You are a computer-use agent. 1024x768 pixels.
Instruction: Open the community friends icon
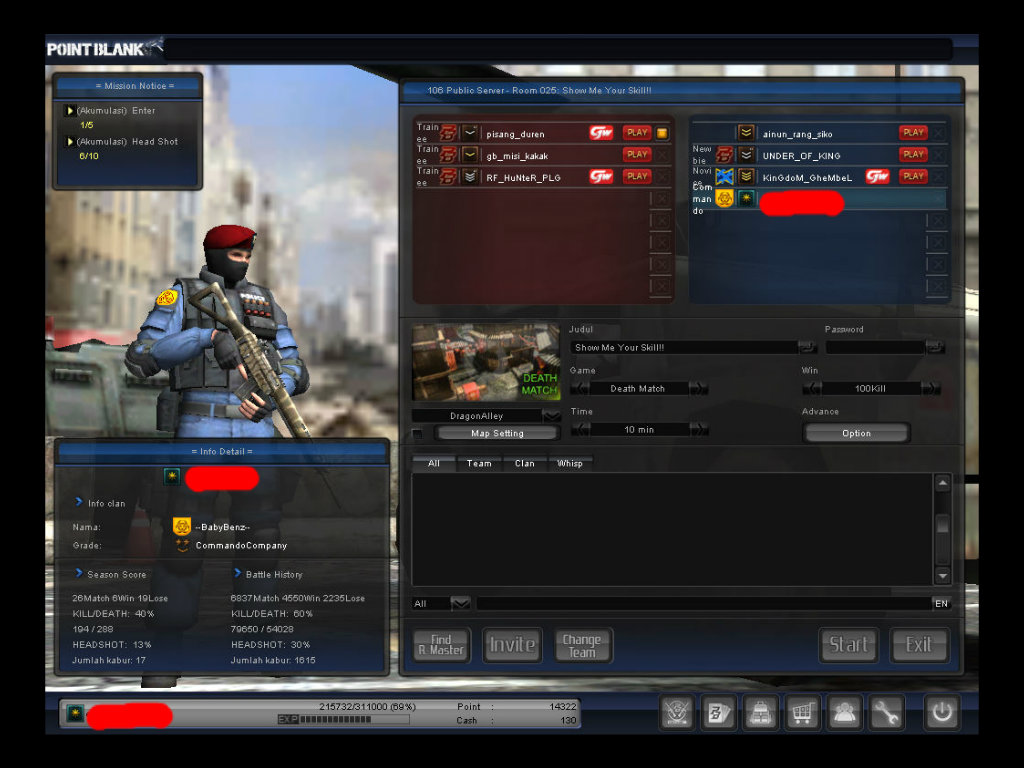(844, 712)
